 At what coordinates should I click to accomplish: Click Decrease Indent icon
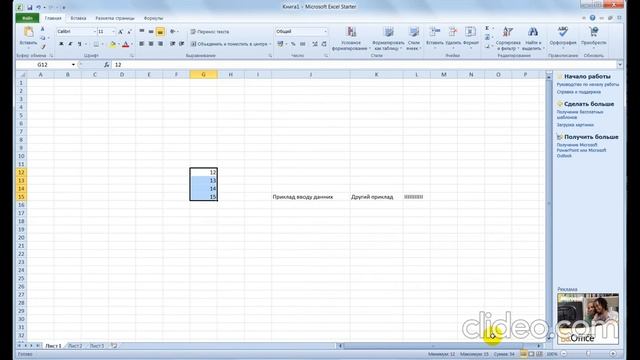coord(172,44)
